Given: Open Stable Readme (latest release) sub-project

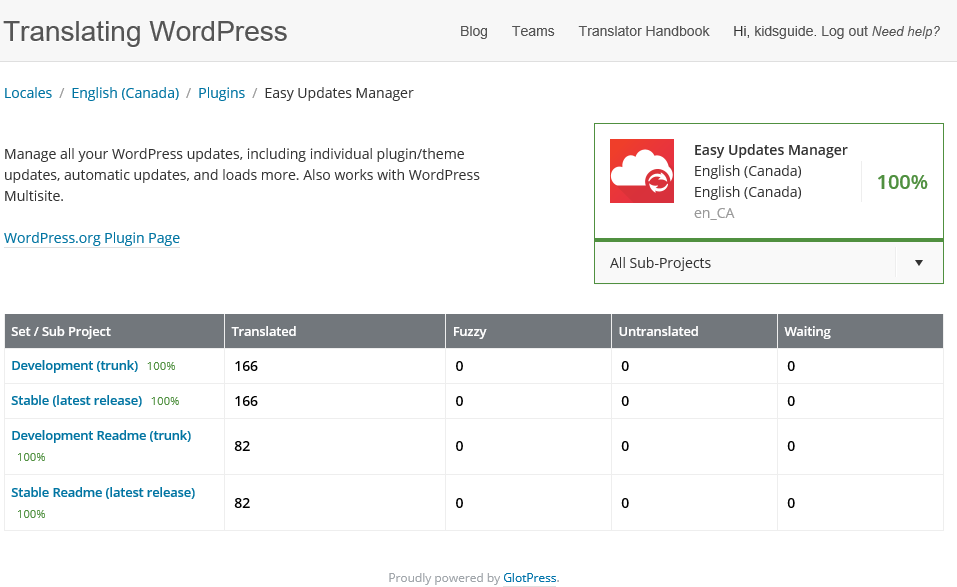Looking at the screenshot, I should [103, 493].
